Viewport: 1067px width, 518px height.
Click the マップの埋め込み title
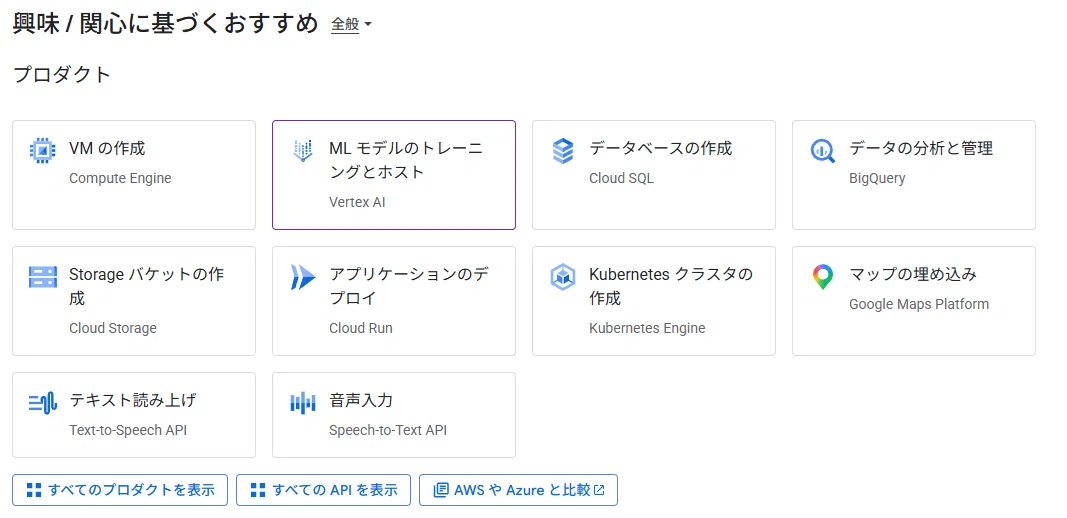click(913, 274)
